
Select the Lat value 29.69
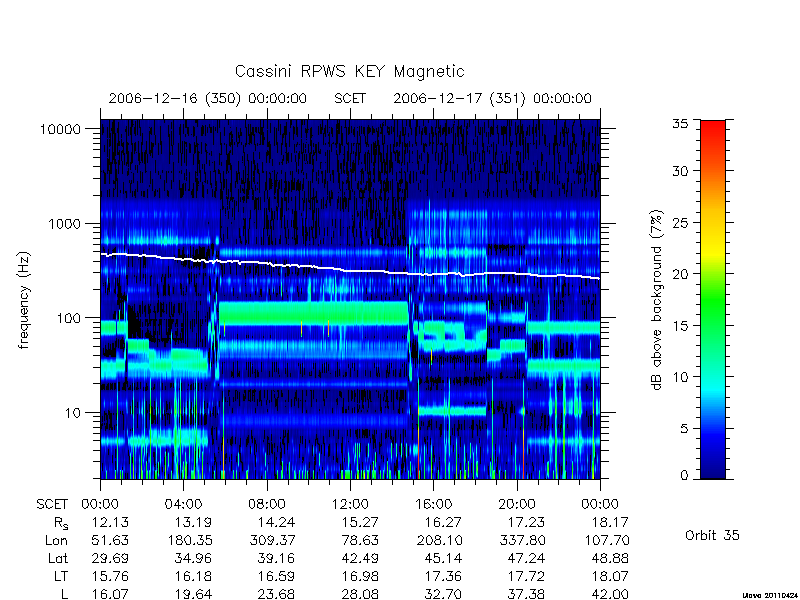(110, 558)
